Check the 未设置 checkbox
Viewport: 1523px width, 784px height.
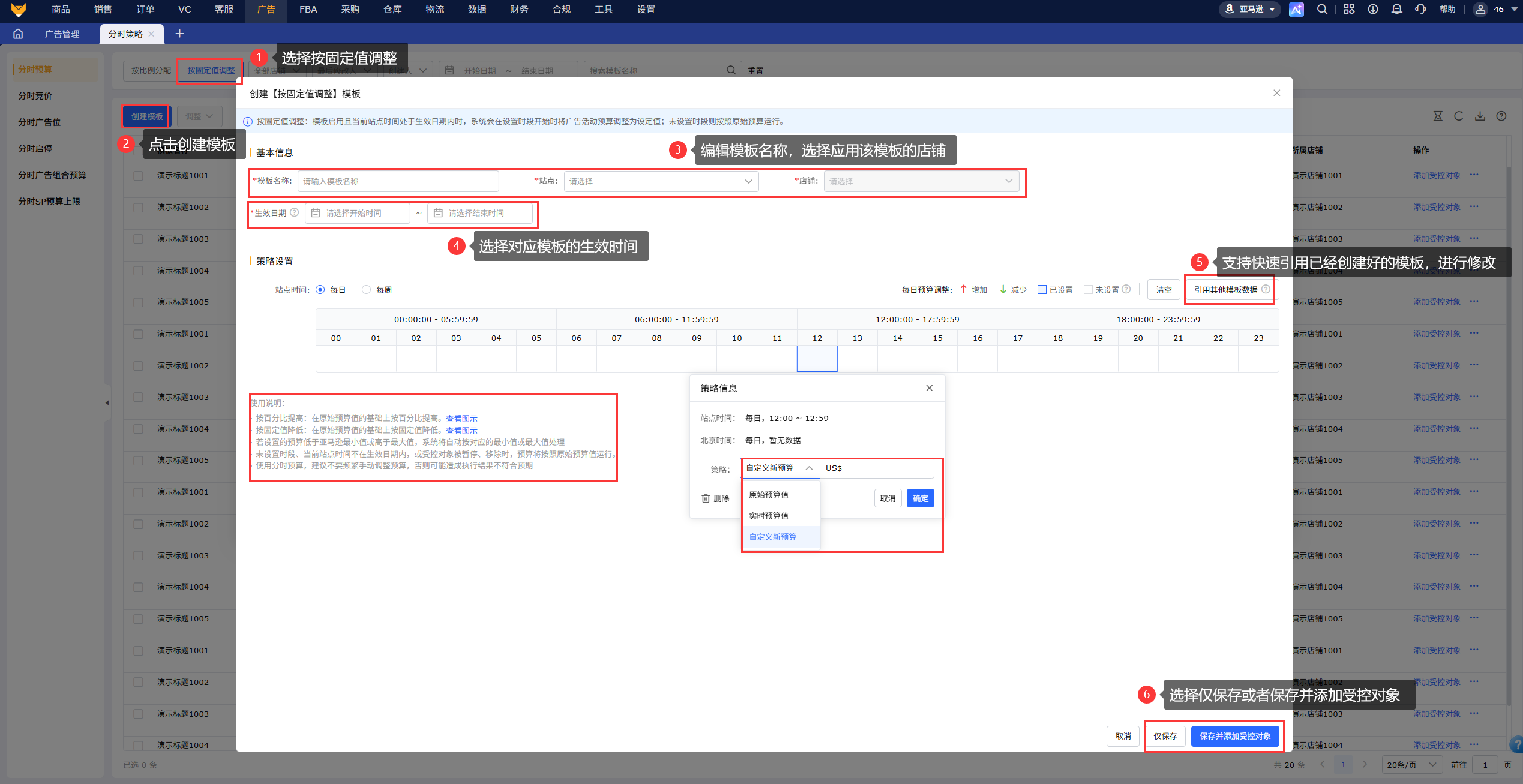[x=1088, y=290]
